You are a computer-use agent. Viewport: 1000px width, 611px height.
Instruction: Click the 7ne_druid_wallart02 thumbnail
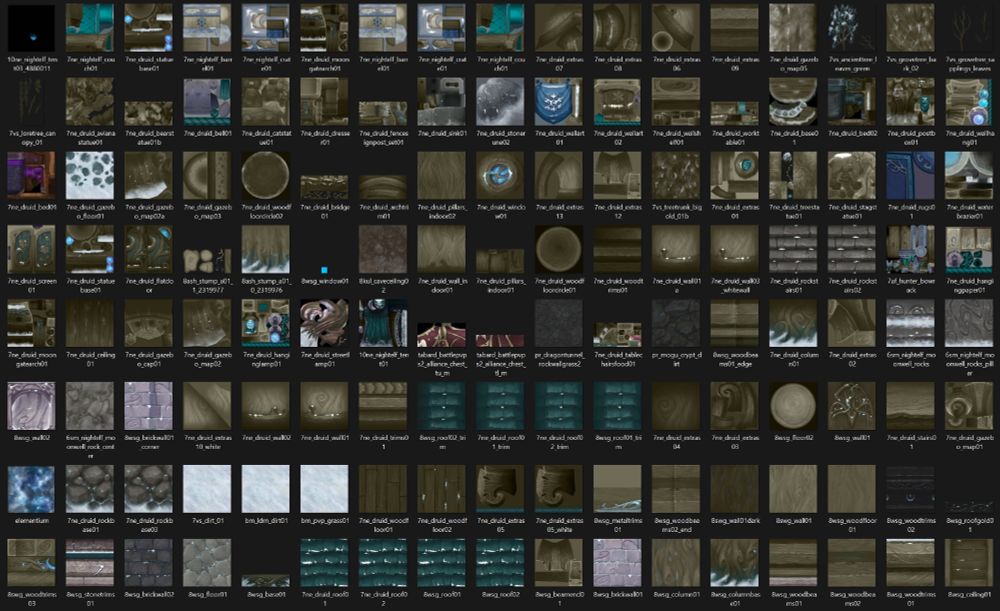point(617,102)
